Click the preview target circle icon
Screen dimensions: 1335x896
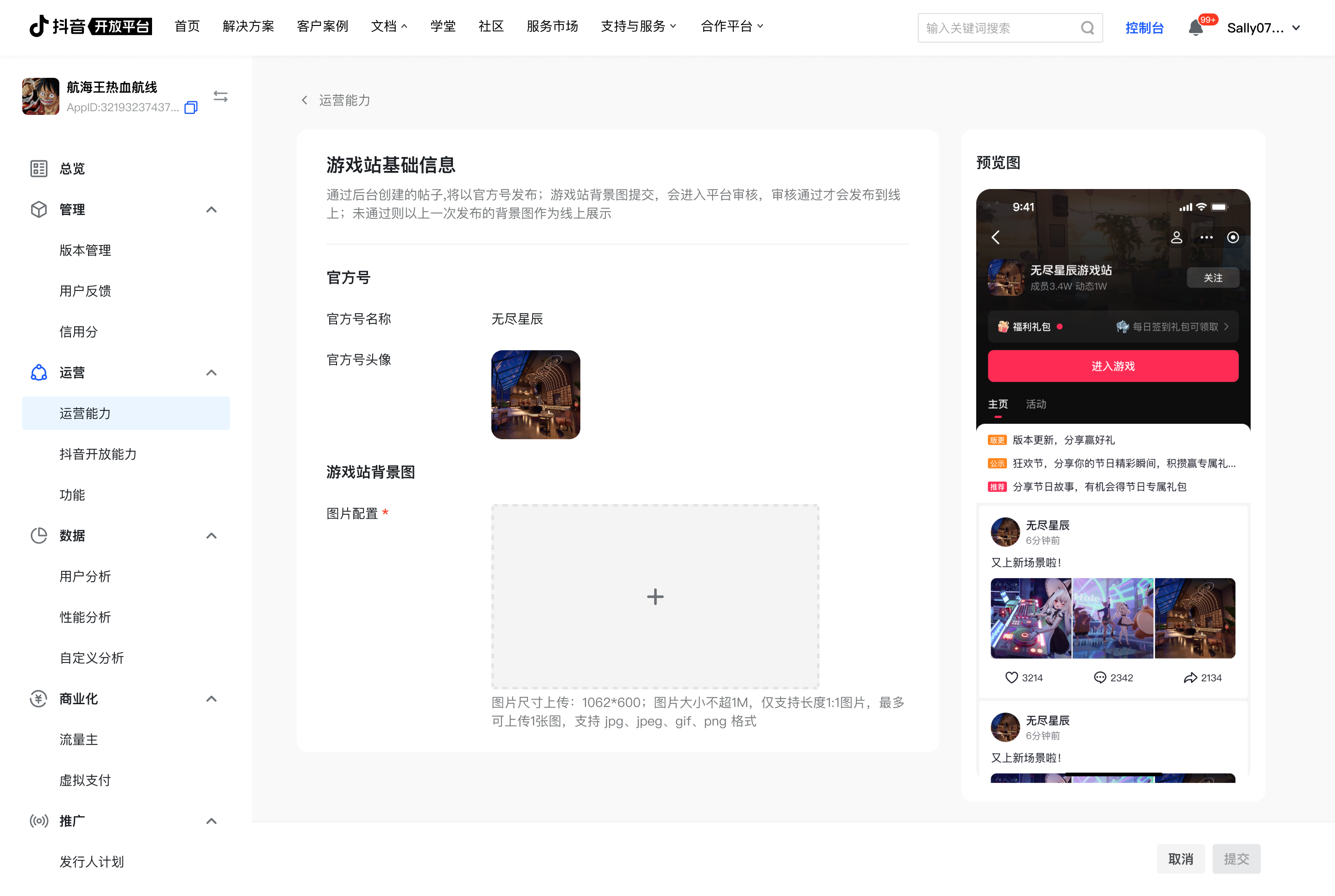coord(1233,237)
